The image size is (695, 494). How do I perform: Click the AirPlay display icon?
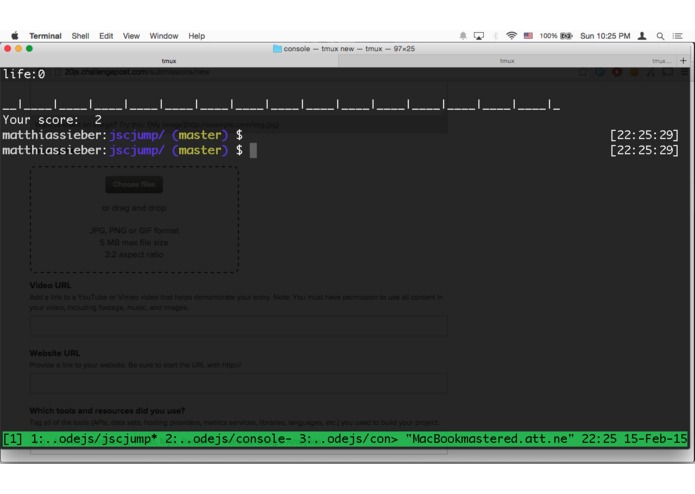[479, 36]
